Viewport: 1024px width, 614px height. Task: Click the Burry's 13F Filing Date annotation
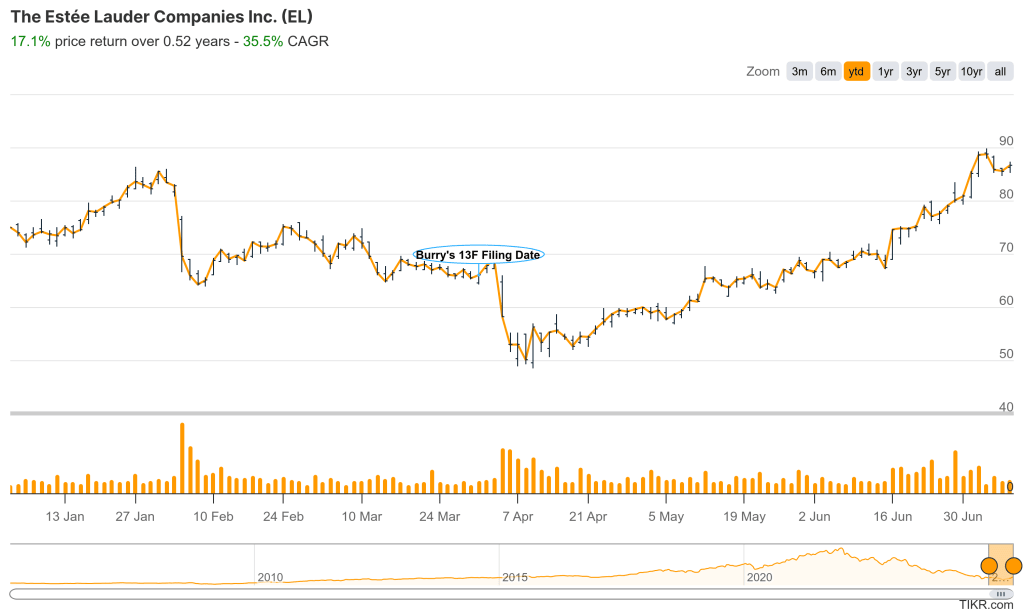(478, 255)
